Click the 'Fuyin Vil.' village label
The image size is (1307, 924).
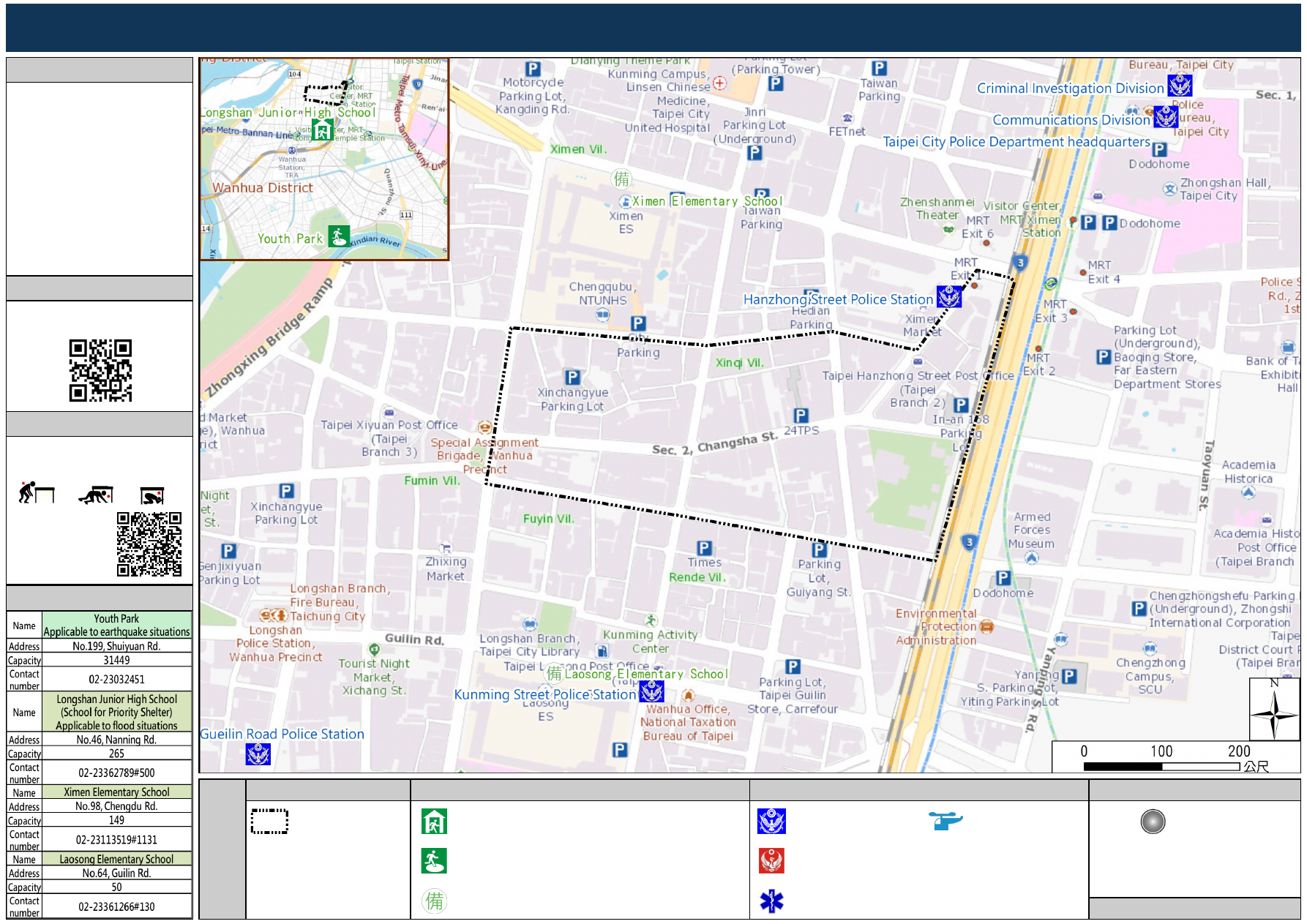click(x=549, y=519)
